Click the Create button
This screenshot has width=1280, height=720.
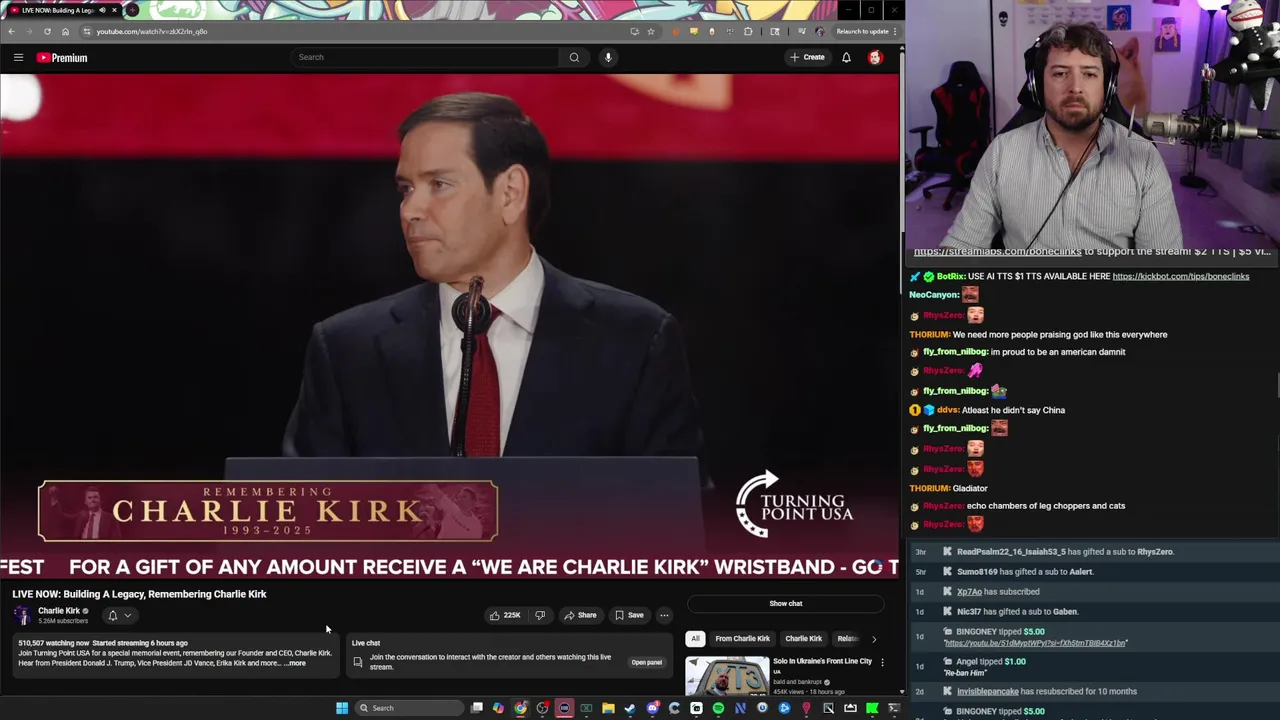coord(807,57)
